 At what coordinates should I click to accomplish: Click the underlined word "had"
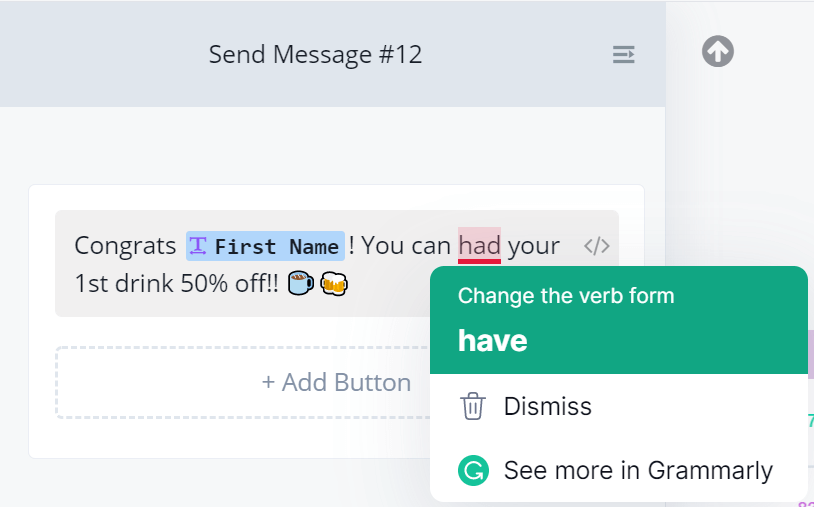(x=479, y=245)
